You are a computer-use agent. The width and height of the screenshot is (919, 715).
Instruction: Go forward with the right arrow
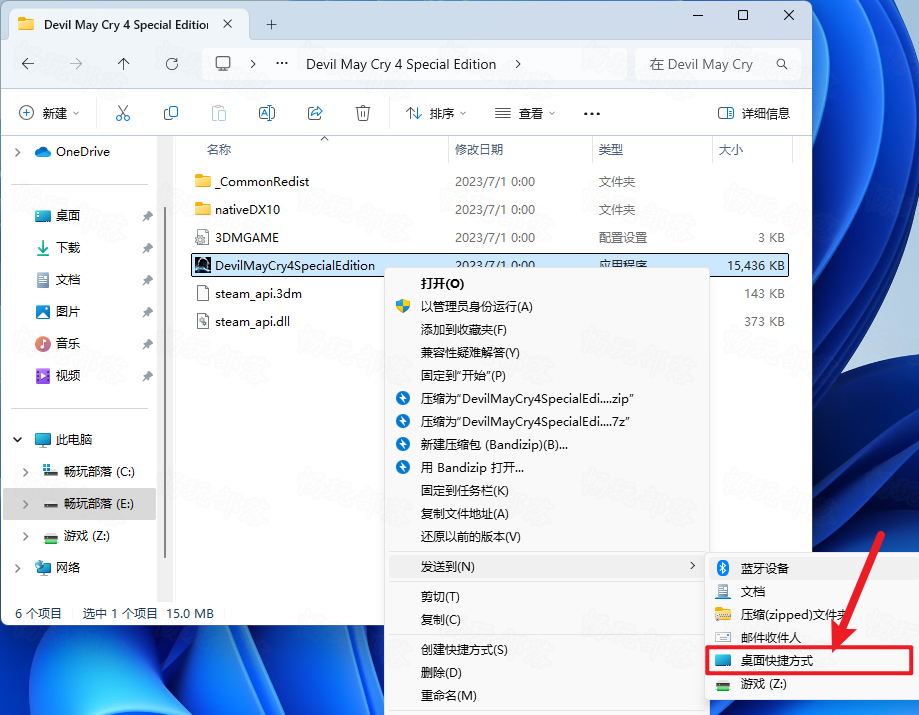point(76,64)
